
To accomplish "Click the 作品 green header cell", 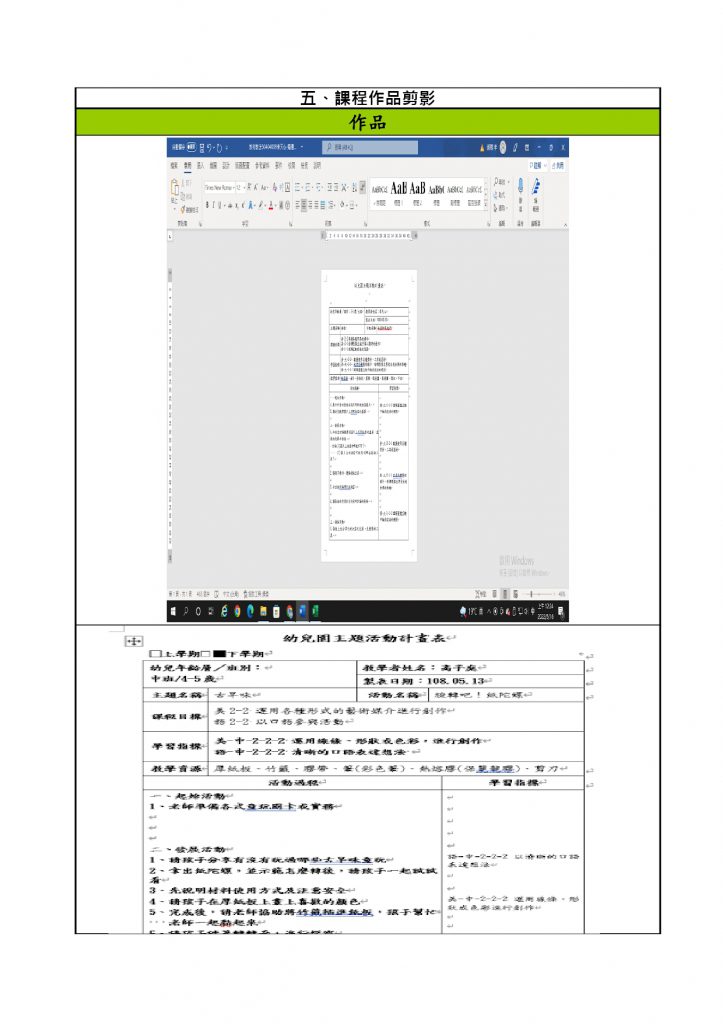I will tap(368, 122).
